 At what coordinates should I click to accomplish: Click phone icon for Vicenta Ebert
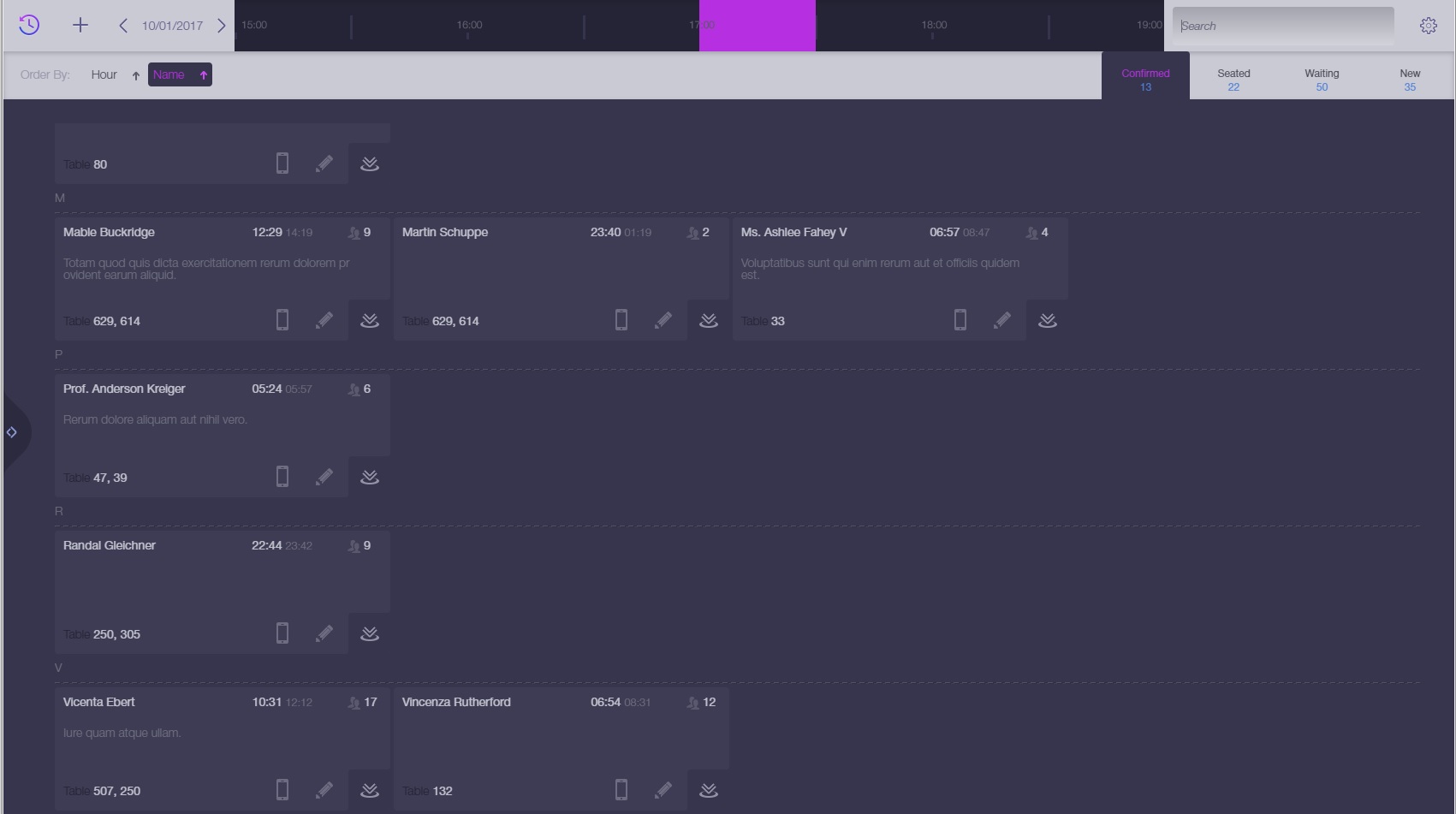[x=282, y=790]
